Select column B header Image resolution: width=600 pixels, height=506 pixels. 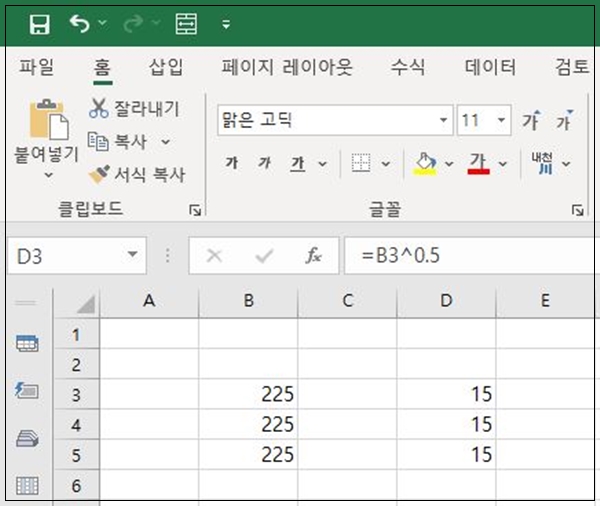pyautogui.click(x=248, y=301)
